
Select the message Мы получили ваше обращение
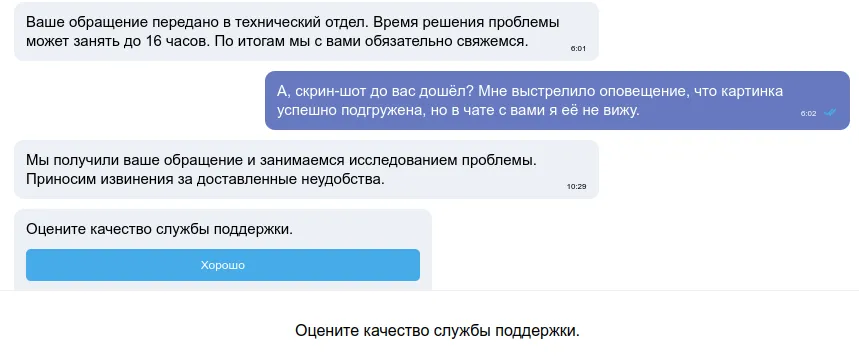pyautogui.click(x=306, y=169)
